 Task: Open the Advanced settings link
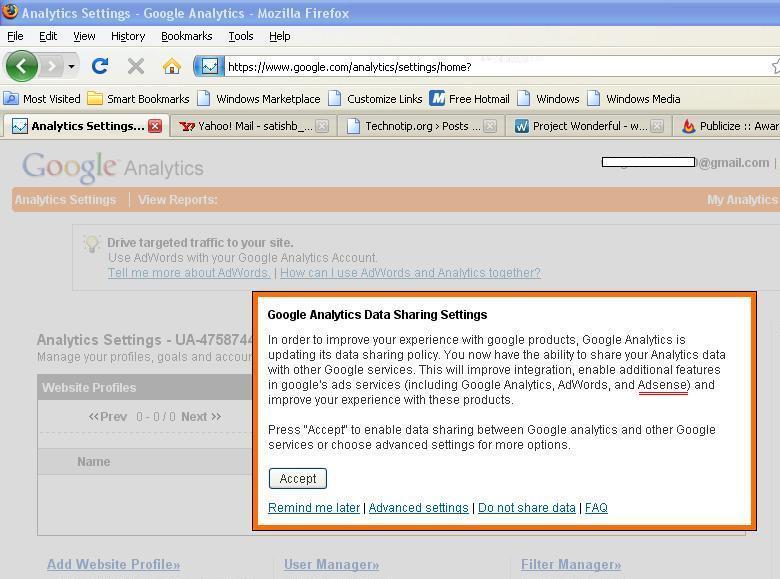(x=418, y=508)
